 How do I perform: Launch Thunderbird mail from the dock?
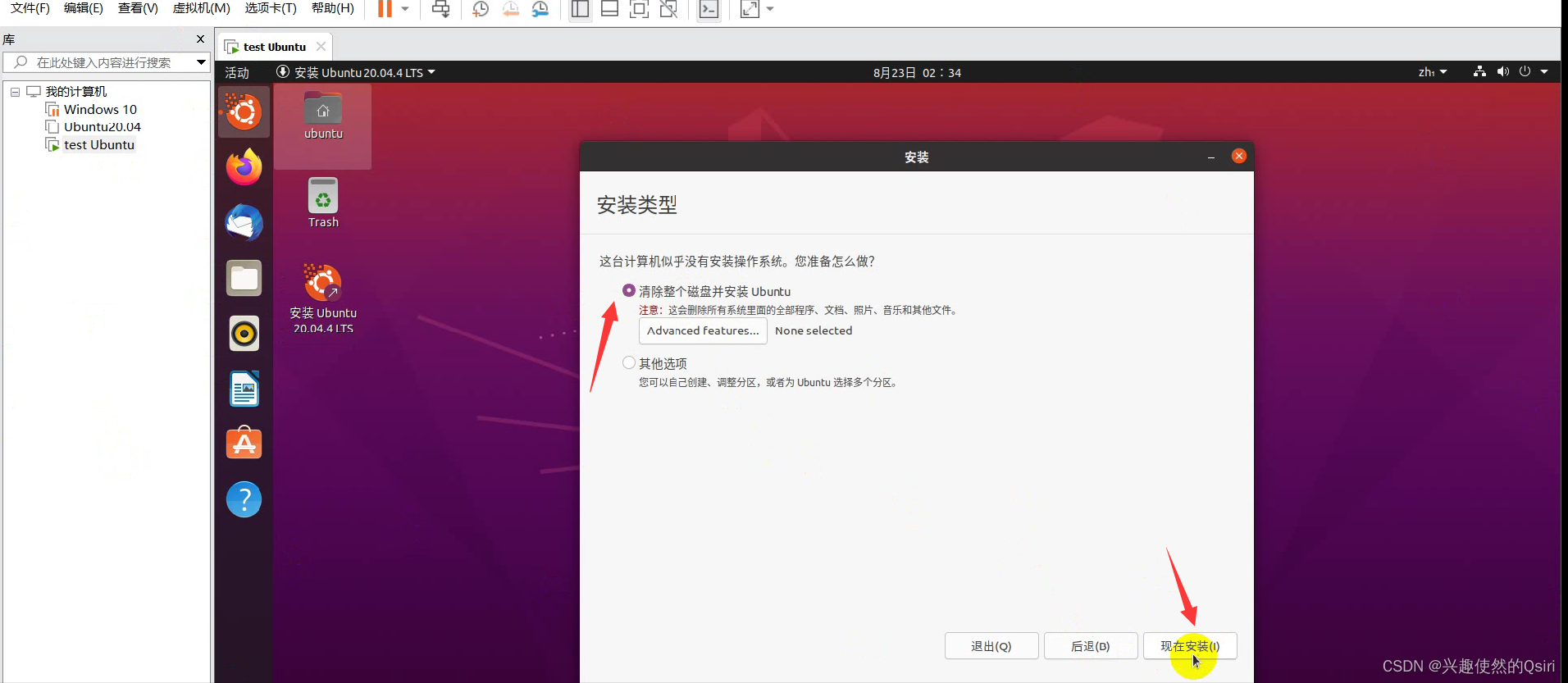coord(244,223)
